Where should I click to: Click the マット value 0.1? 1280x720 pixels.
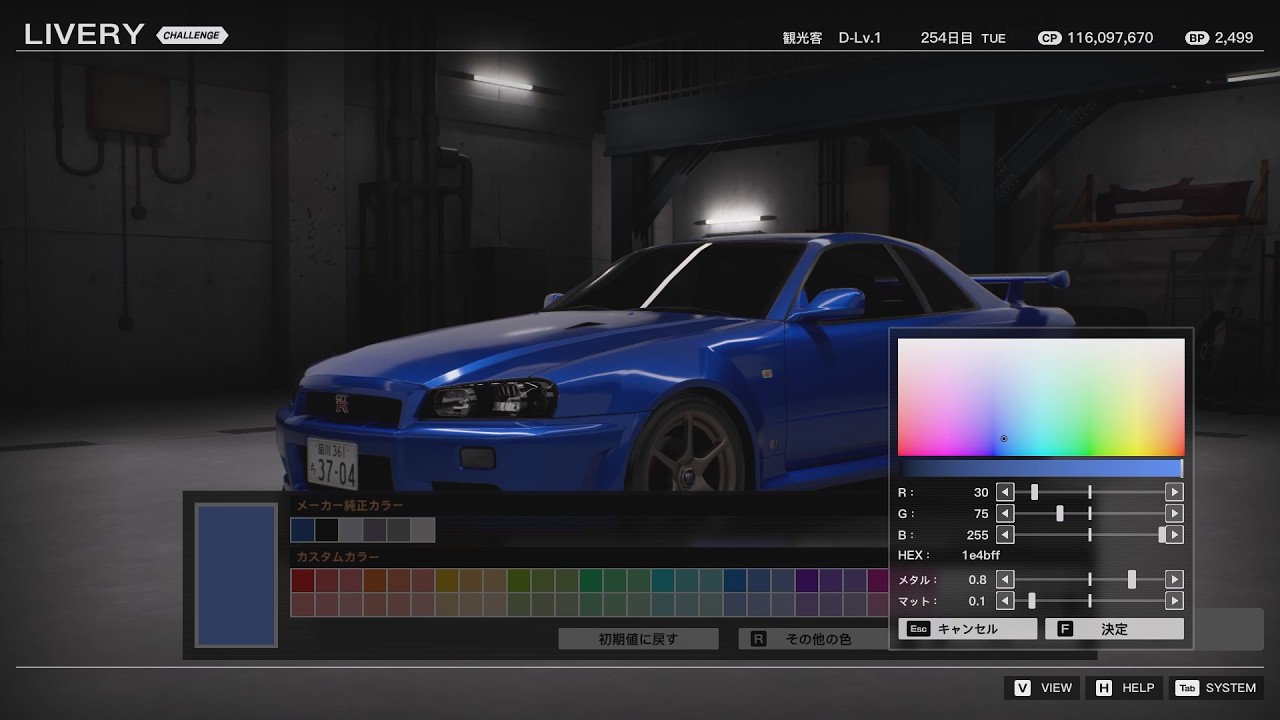point(977,601)
